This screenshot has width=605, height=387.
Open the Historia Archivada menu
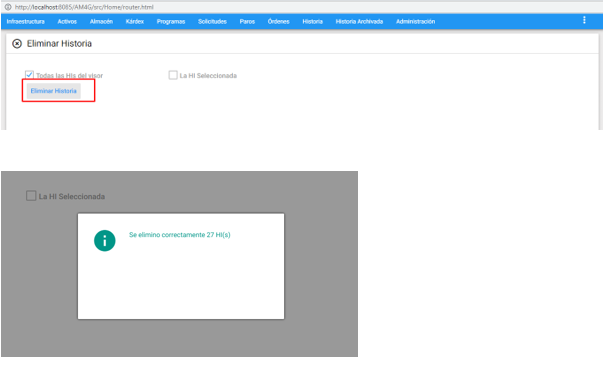coord(359,22)
